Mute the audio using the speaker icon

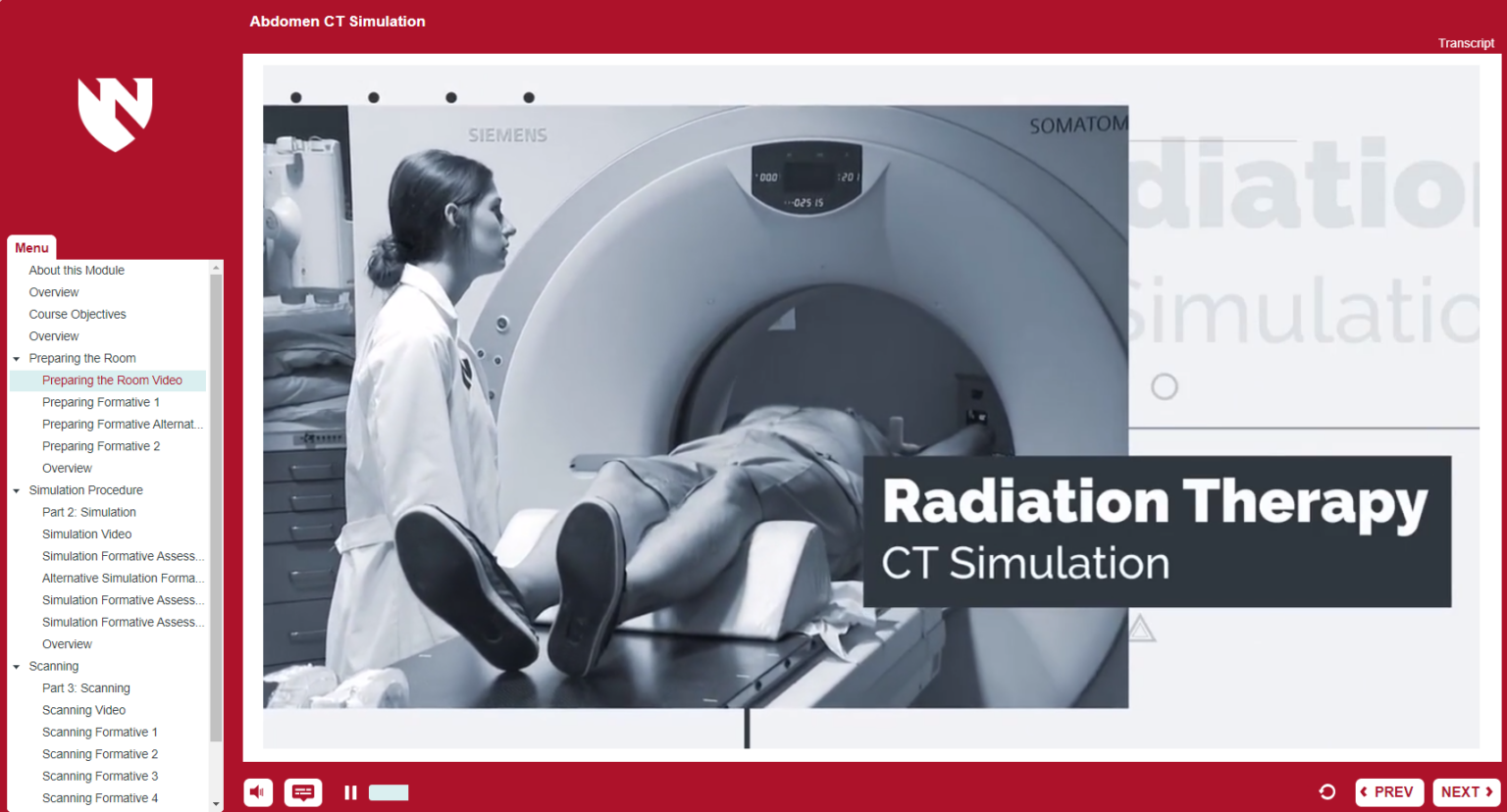pyautogui.click(x=258, y=791)
